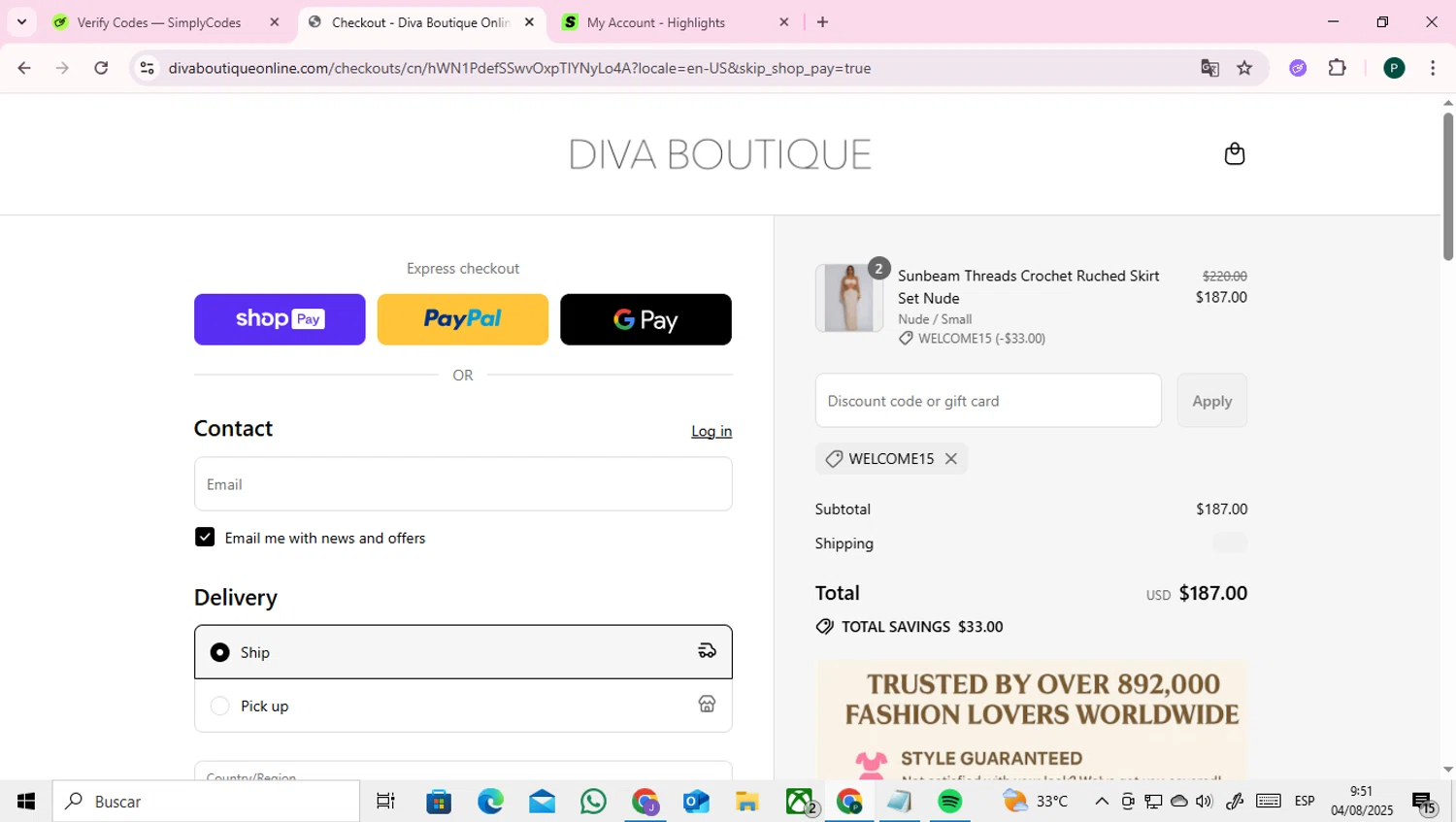Pay with PayPal express button

point(462,319)
